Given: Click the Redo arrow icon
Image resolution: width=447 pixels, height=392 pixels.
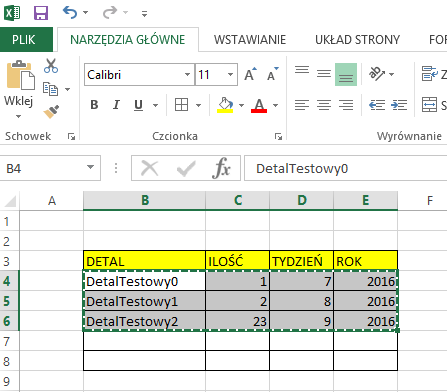Looking at the screenshot, I should point(110,13).
